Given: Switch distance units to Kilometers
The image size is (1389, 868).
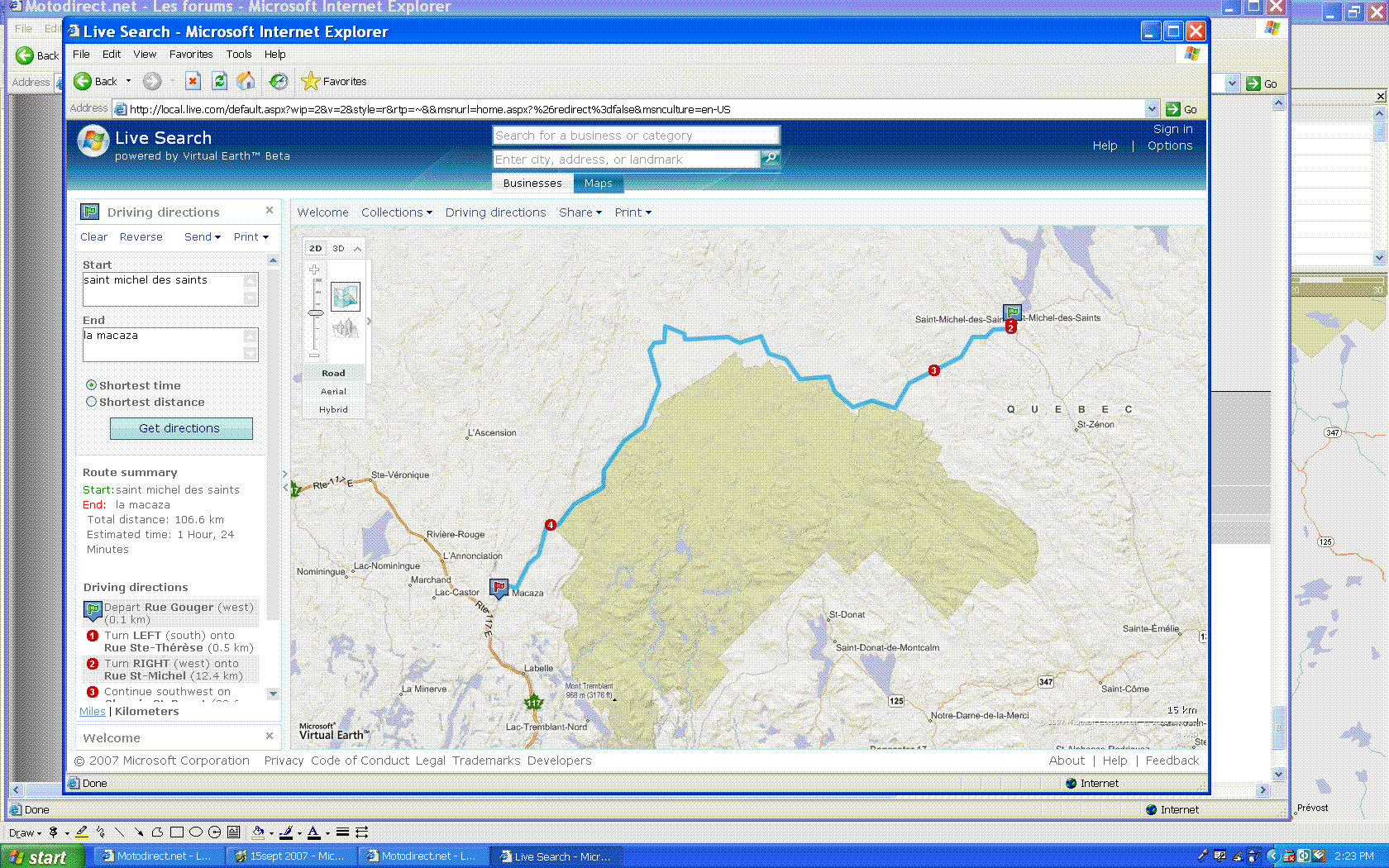Looking at the screenshot, I should (147, 711).
